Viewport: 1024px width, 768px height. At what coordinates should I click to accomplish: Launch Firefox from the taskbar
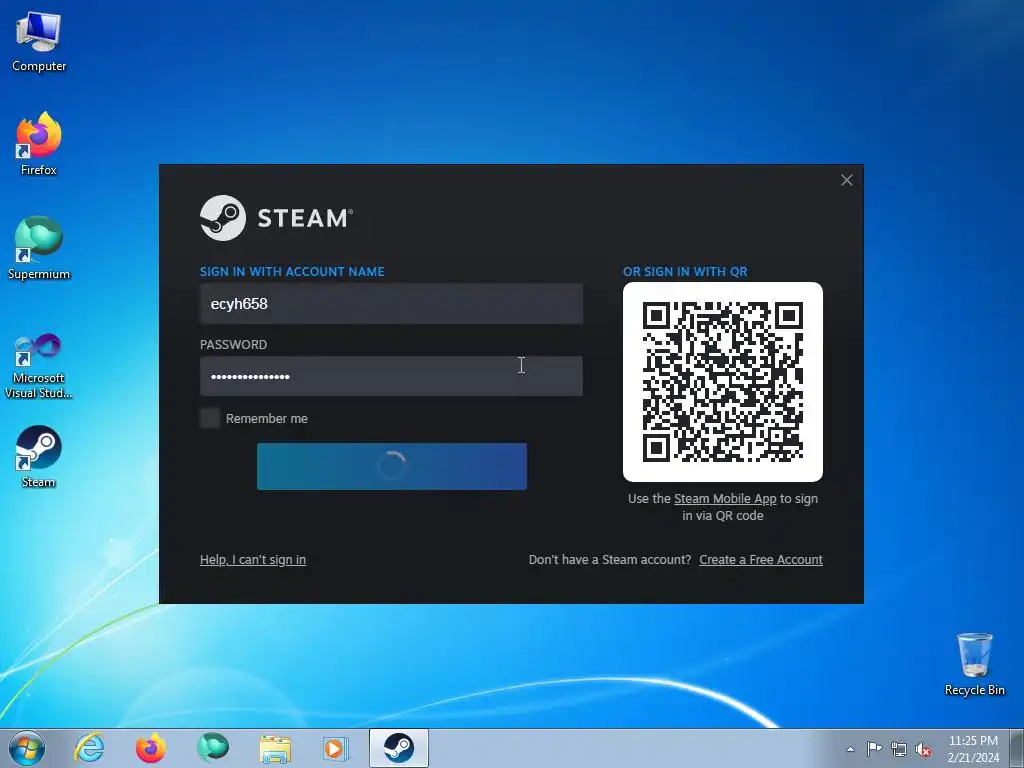click(150, 748)
